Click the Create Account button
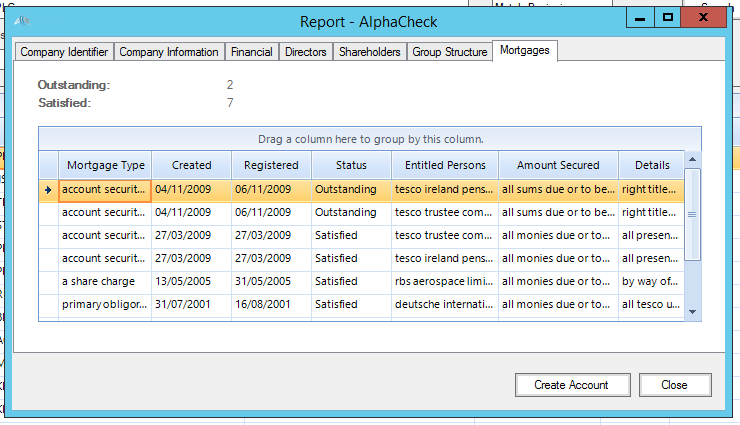The image size is (740, 425). pos(572,385)
